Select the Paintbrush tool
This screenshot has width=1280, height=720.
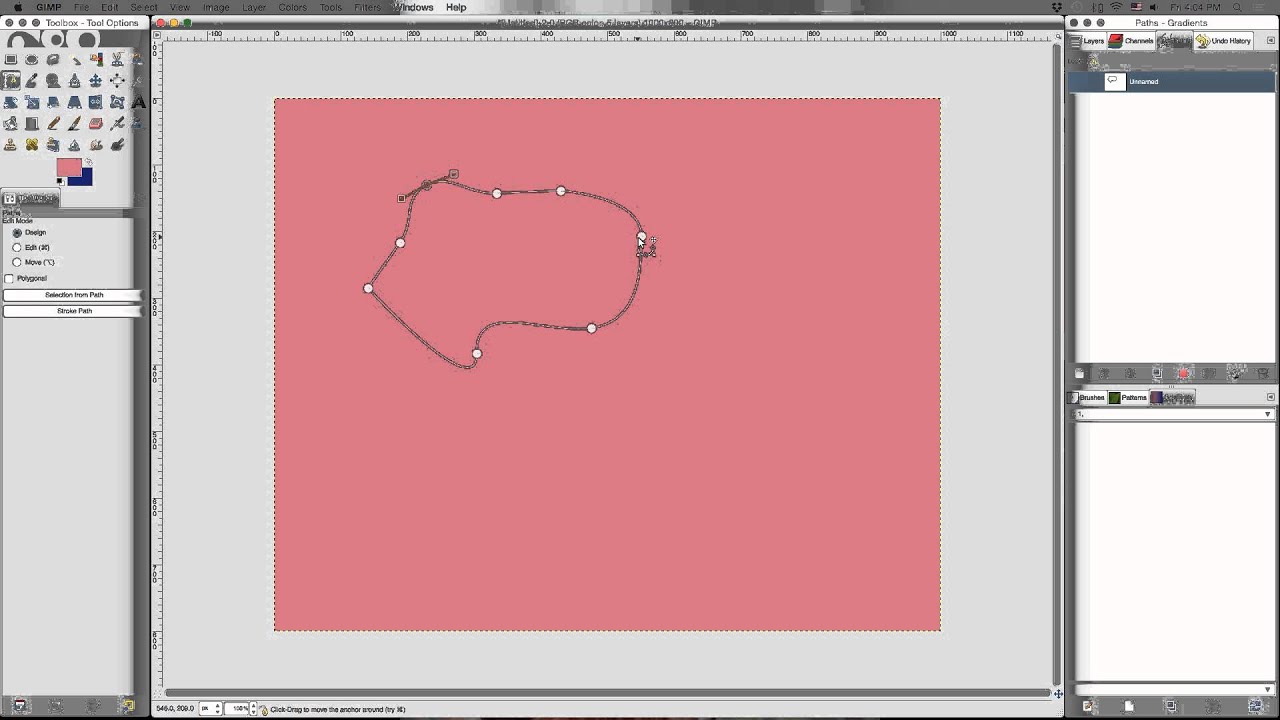tap(74, 124)
